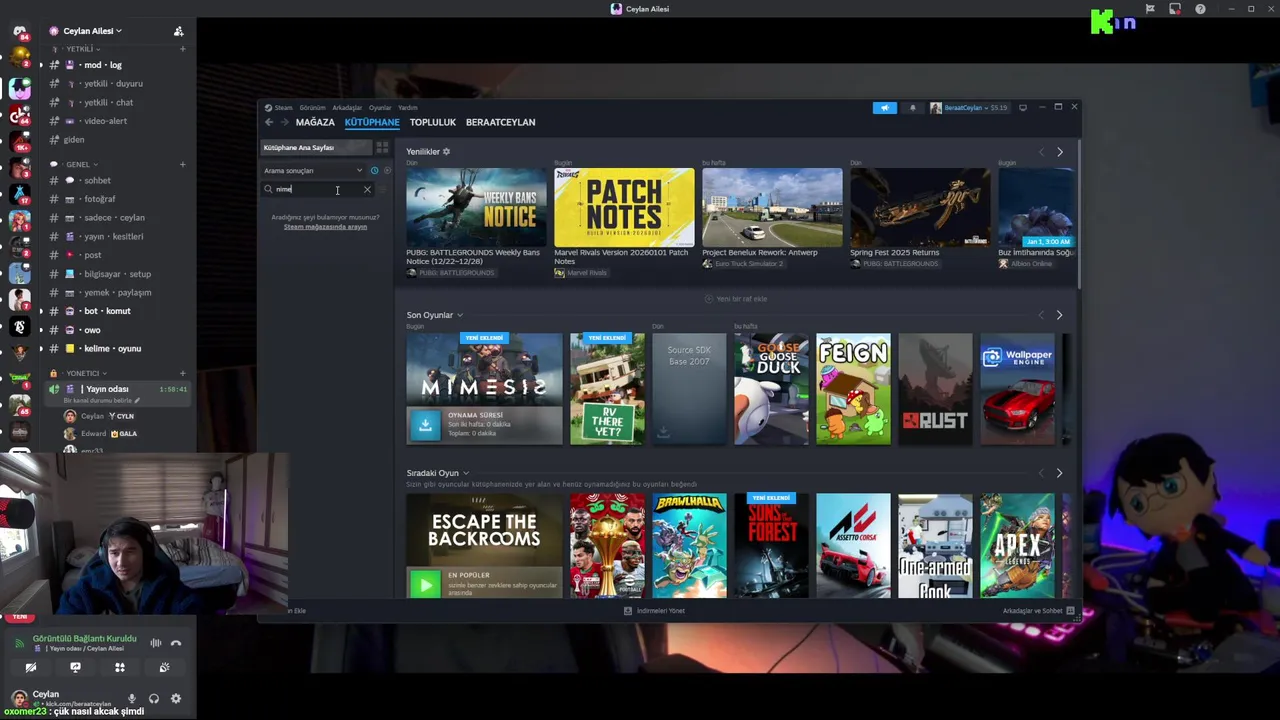Viewport: 1280px width, 720px height.
Task: Select Apex Legends game cover
Action: [1017, 546]
